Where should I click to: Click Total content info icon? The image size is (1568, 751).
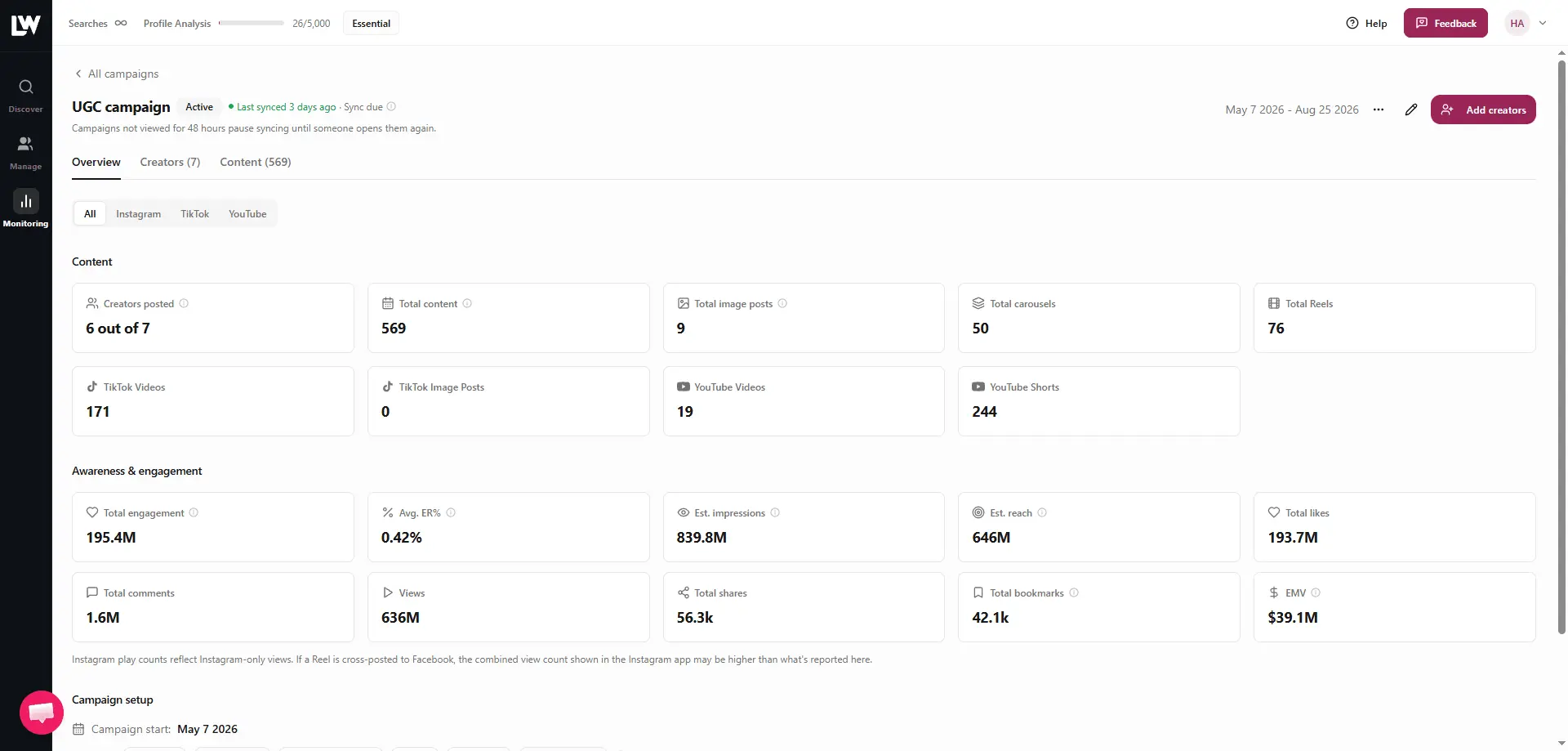coord(467,303)
